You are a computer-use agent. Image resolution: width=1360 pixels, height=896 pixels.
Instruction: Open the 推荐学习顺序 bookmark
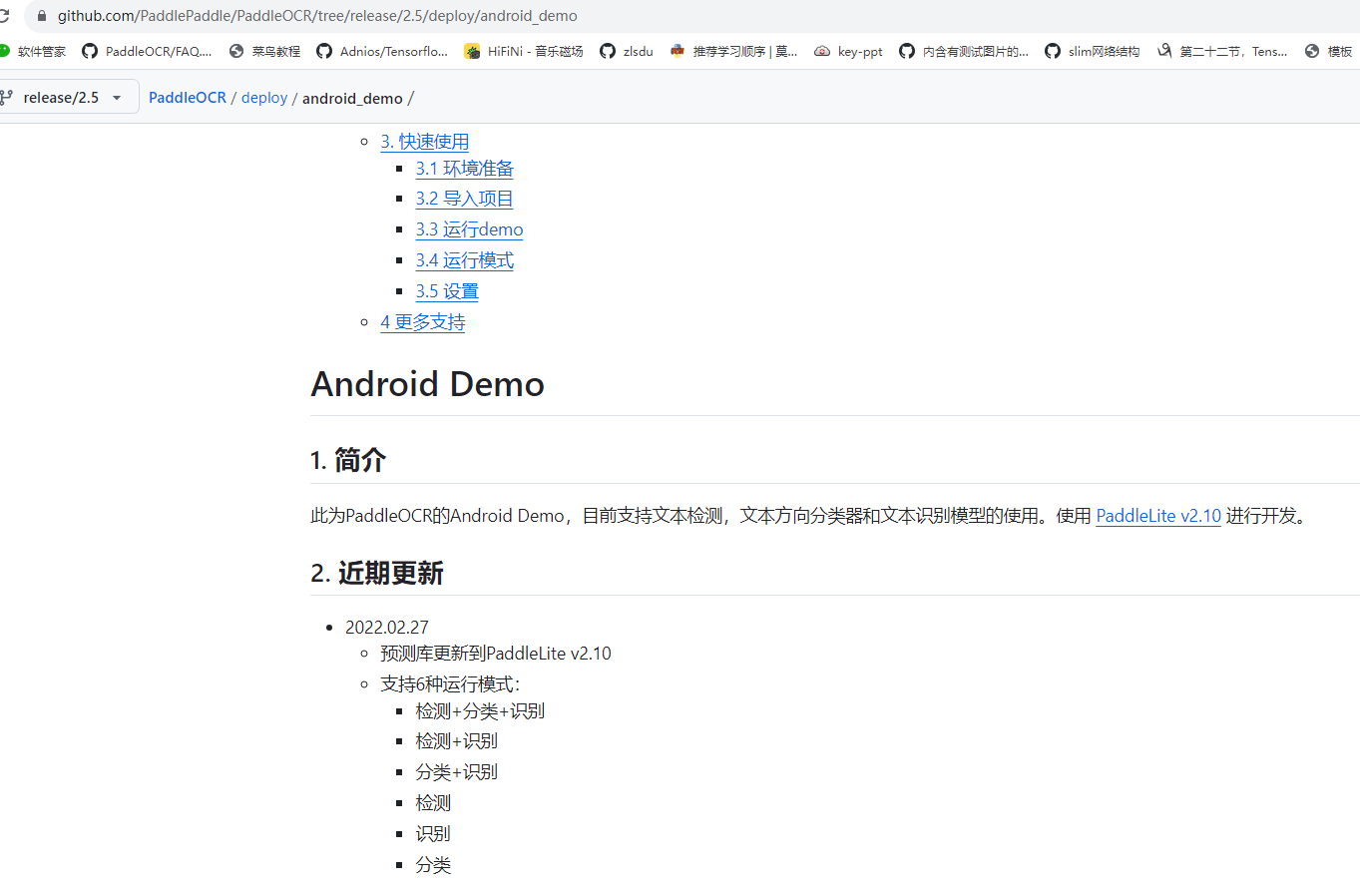(733, 51)
